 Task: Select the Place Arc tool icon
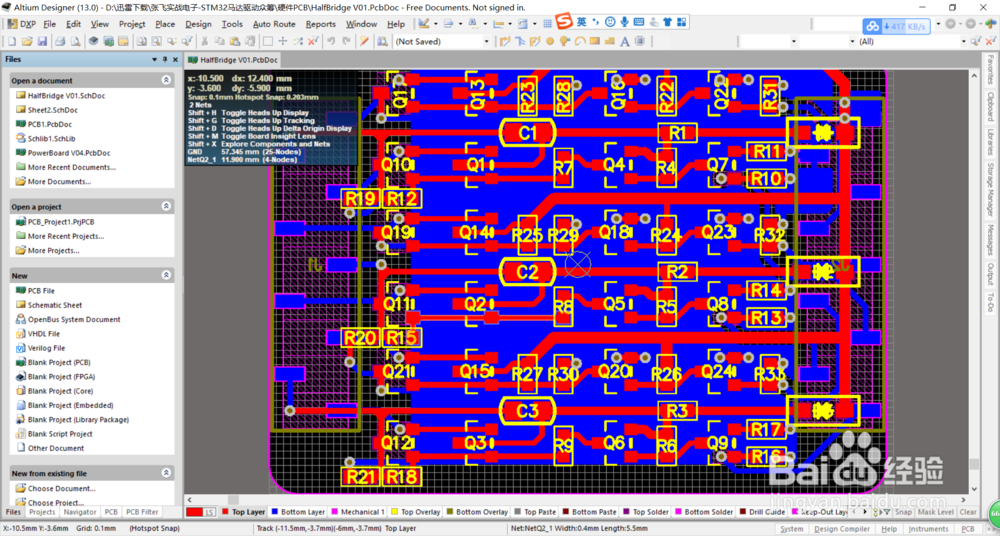click(x=580, y=41)
